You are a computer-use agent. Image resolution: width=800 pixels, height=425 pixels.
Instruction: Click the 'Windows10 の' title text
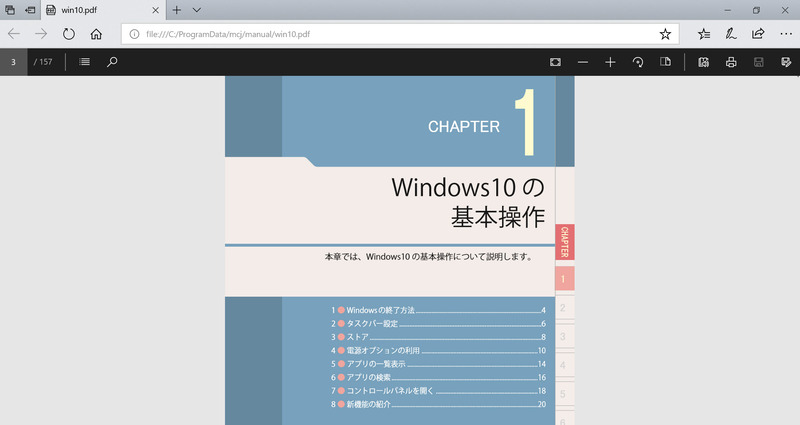point(468,187)
